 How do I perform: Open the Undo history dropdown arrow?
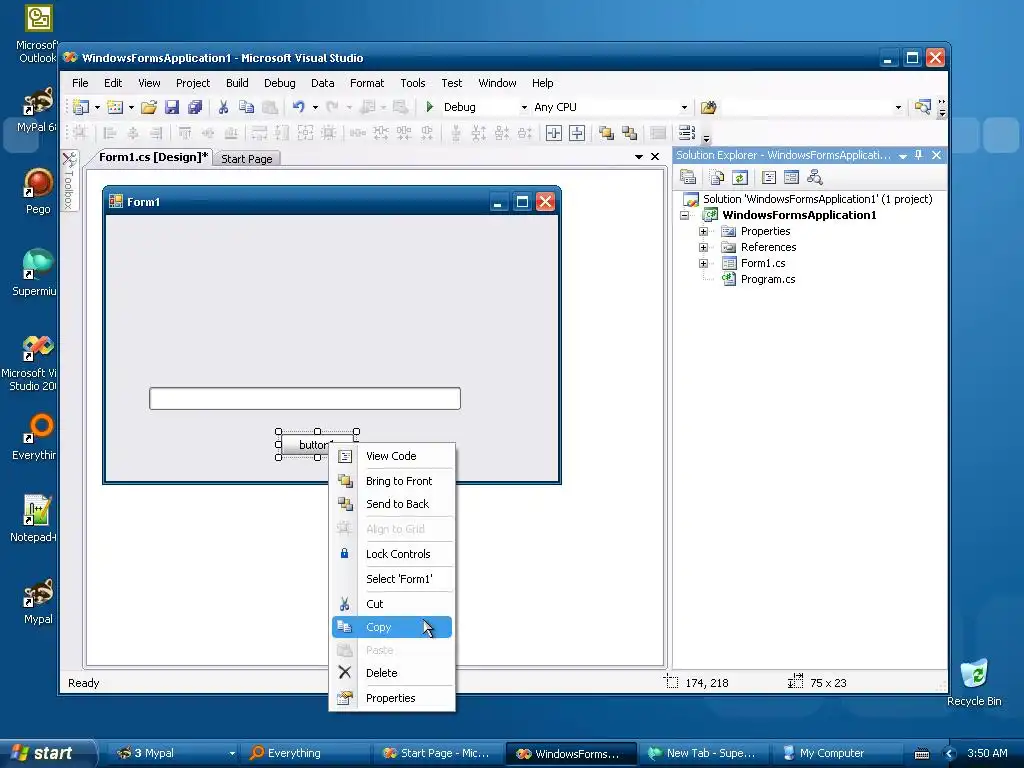coord(315,108)
